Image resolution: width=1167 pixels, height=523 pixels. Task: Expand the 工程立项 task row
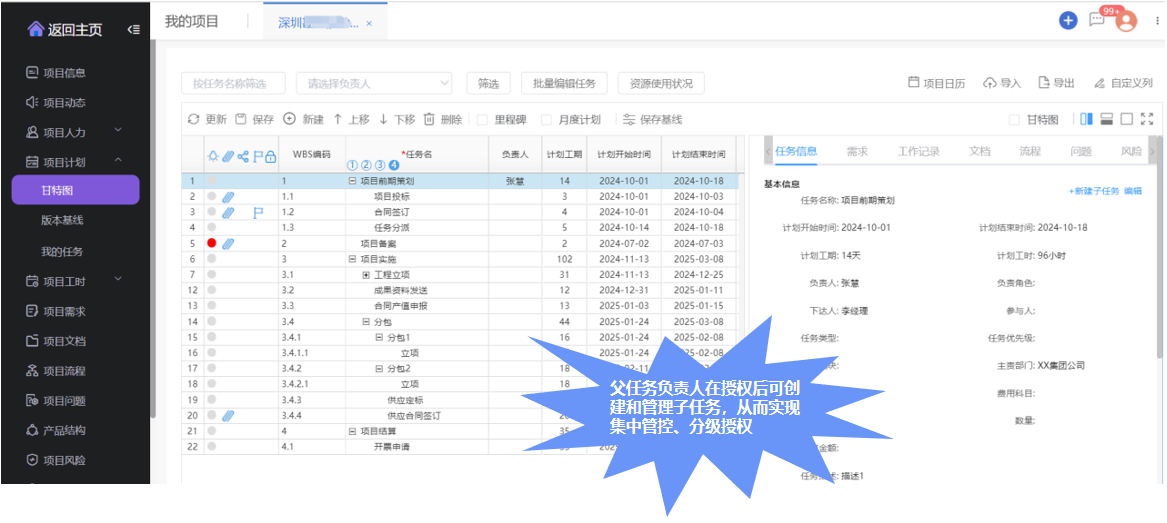366,274
